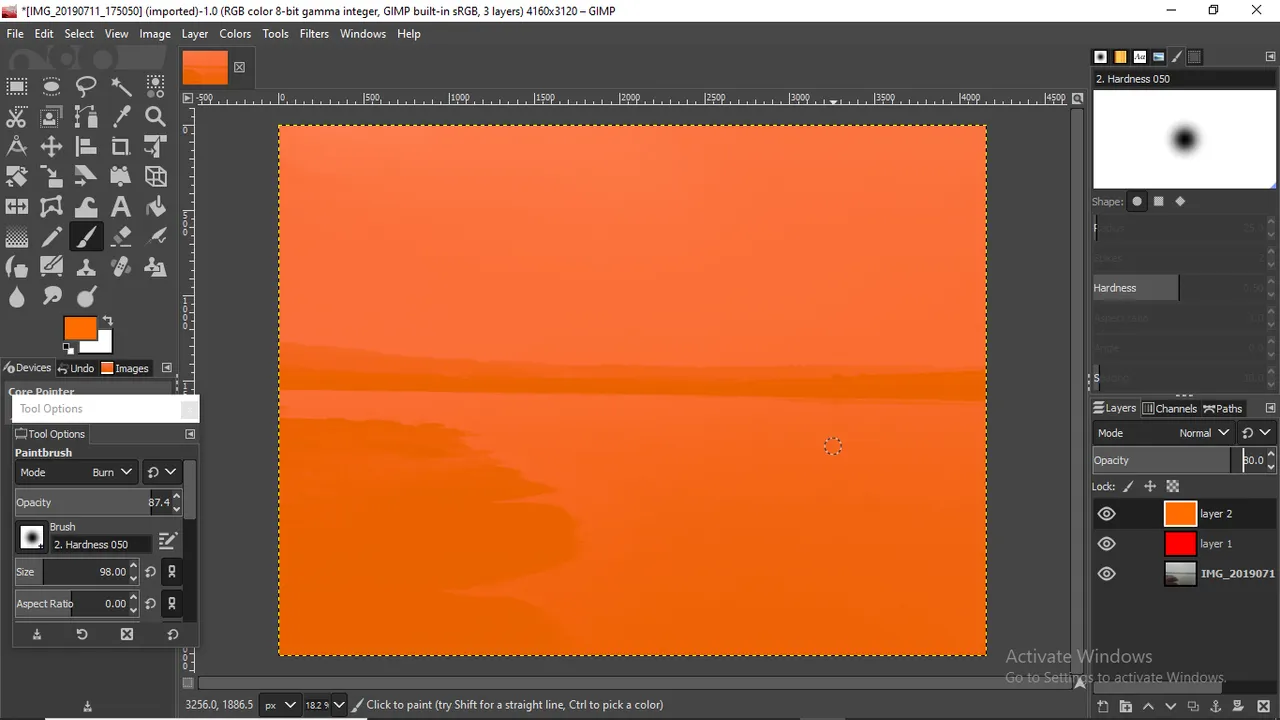Select the Crop tool
The height and width of the screenshot is (720, 1280).
pos(121,147)
